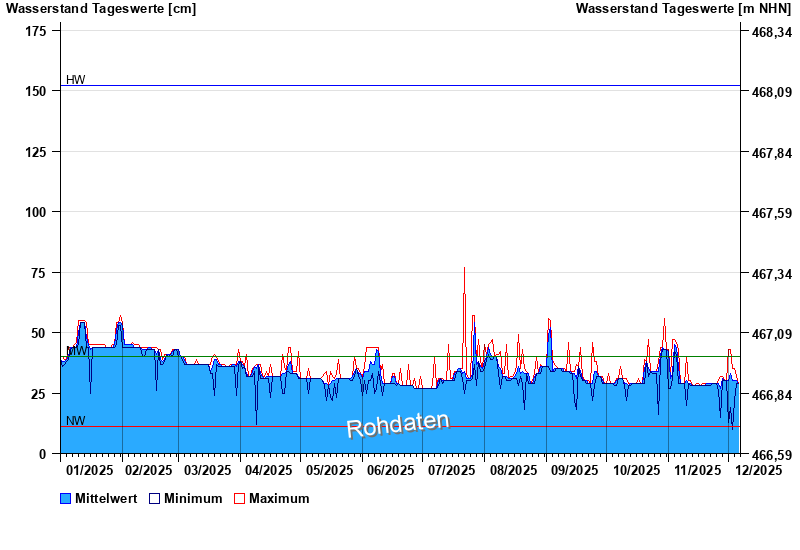Select the 04/2025 x-axis date label
Viewport: 800px width, 550px height.
269,470
